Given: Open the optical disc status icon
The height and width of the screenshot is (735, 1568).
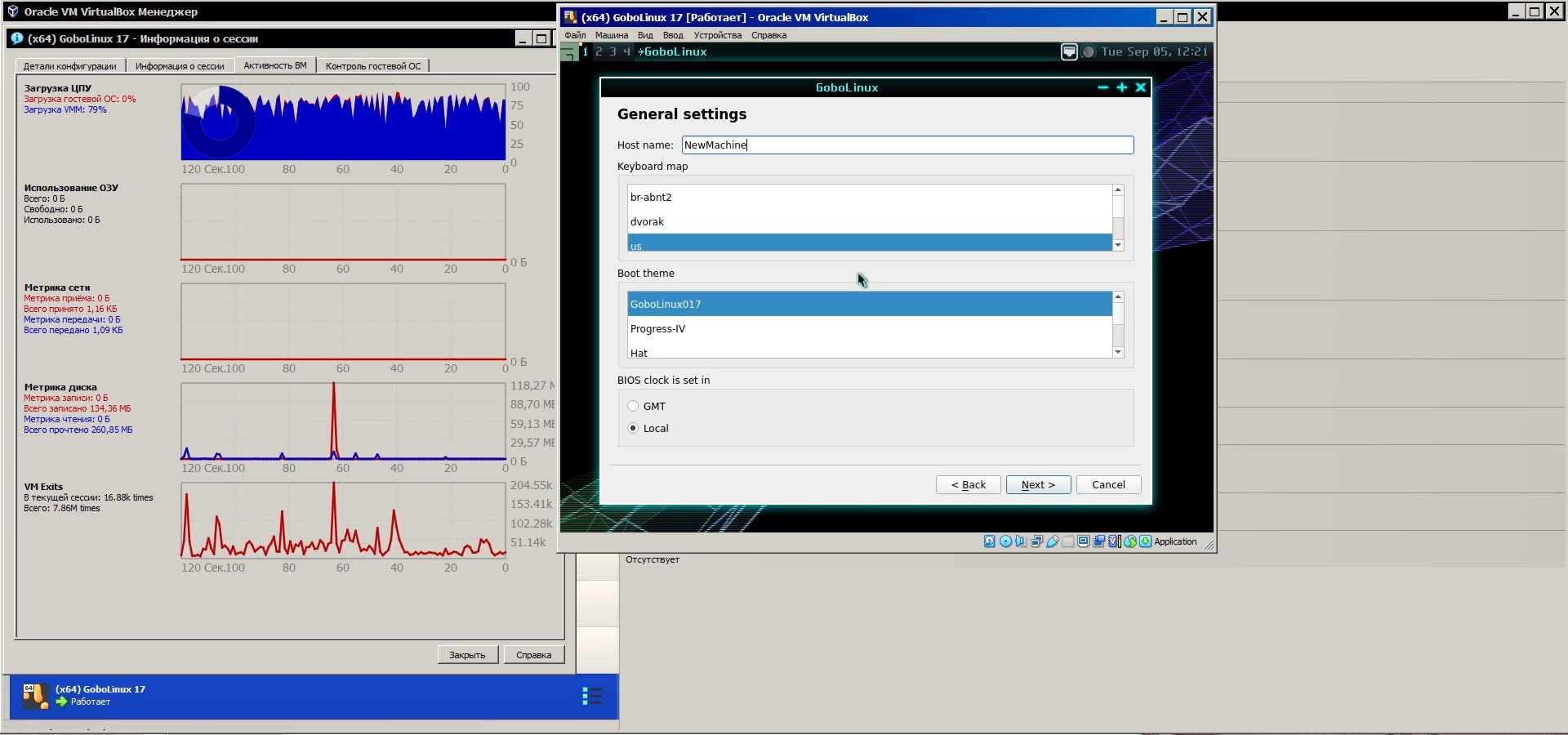Looking at the screenshot, I should 1005,541.
